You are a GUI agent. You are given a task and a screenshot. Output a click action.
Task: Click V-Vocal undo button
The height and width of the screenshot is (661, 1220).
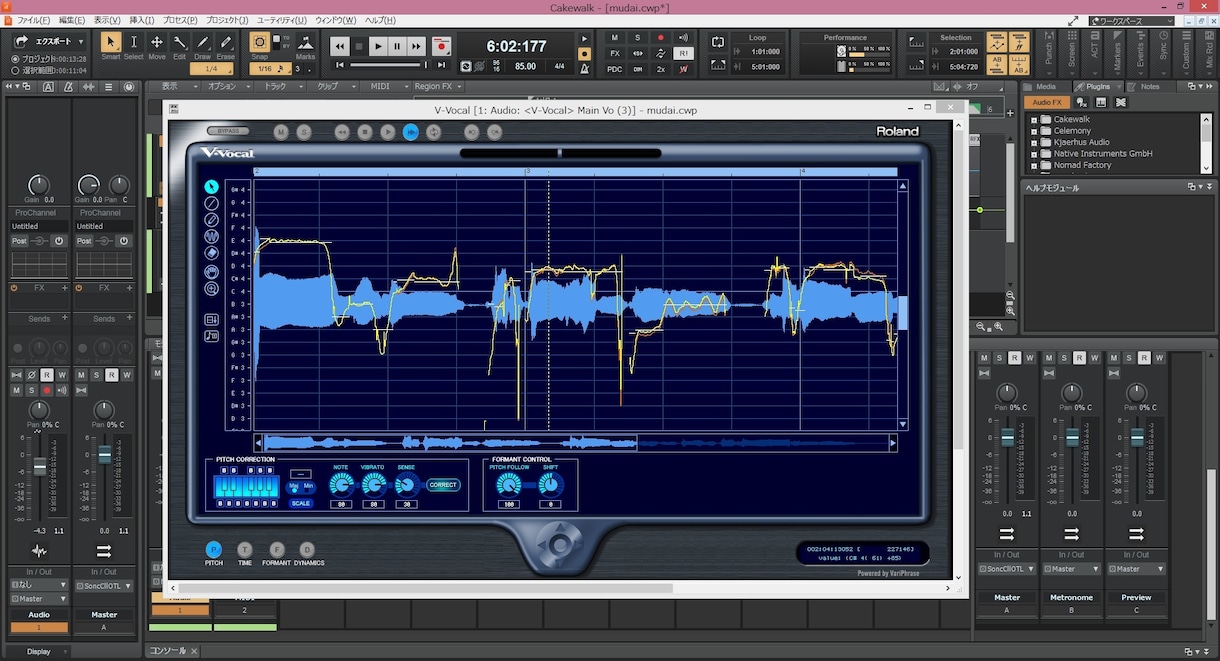pyautogui.click(x=472, y=132)
